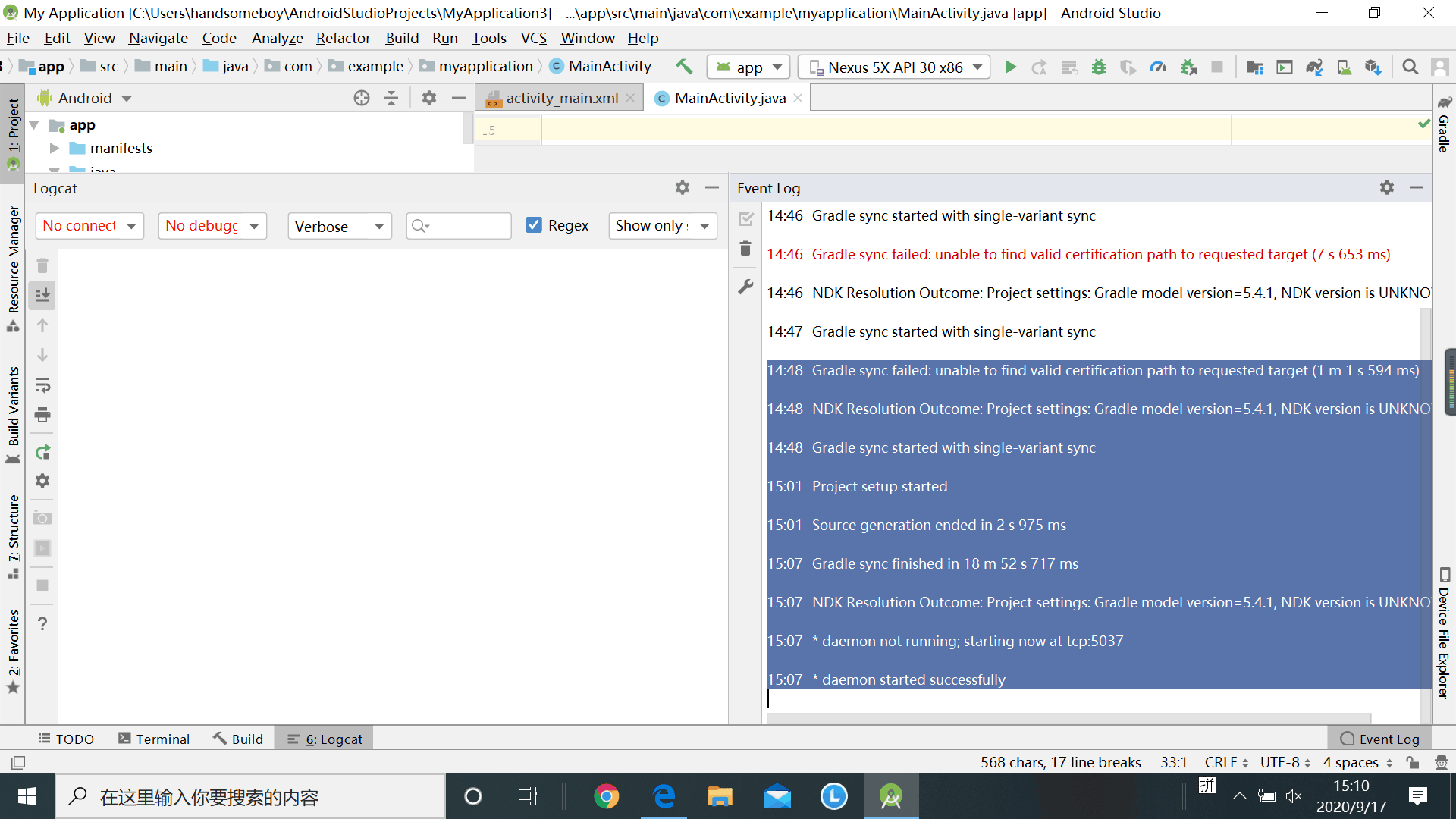The image size is (1456, 819).
Task: Sync project with Gradle files
Action: (1315, 67)
